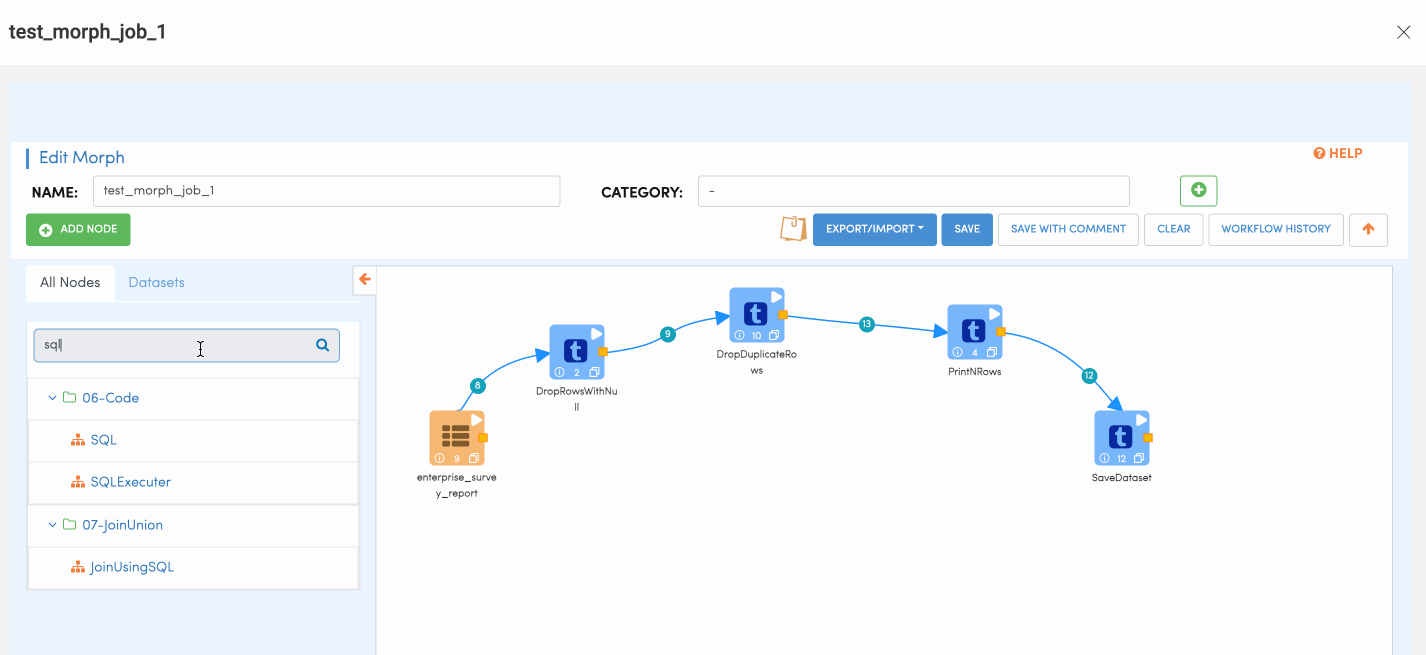Click copy icon on SaveDataset node
Image resolution: width=1426 pixels, height=655 pixels.
(x=1139, y=458)
